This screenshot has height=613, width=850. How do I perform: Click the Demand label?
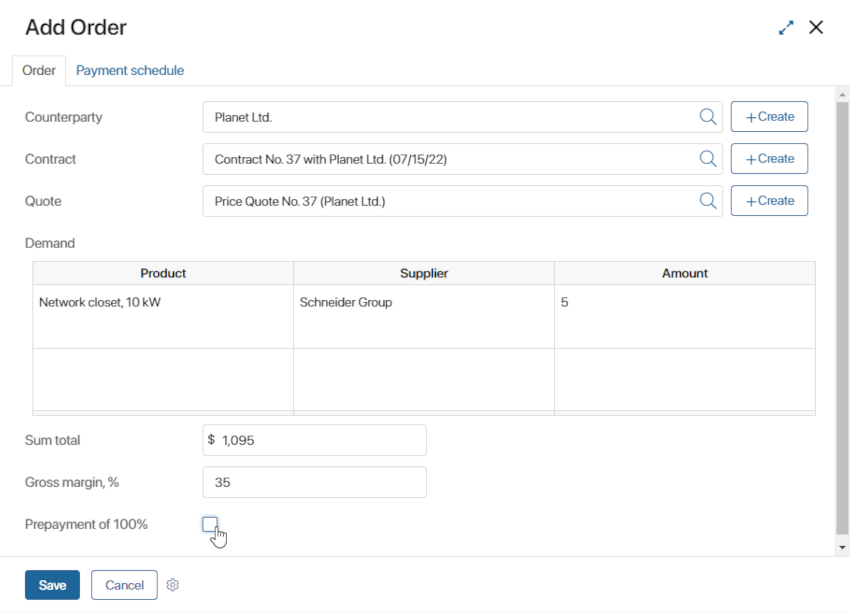50,243
